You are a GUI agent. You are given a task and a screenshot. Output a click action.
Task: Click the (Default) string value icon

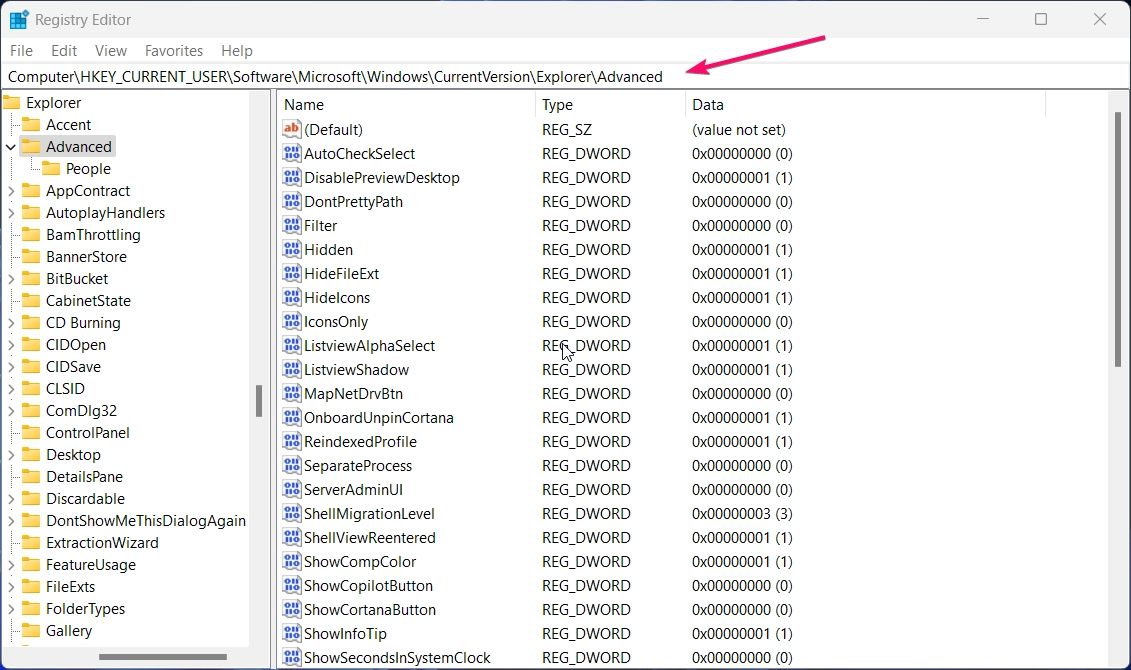pyautogui.click(x=291, y=129)
